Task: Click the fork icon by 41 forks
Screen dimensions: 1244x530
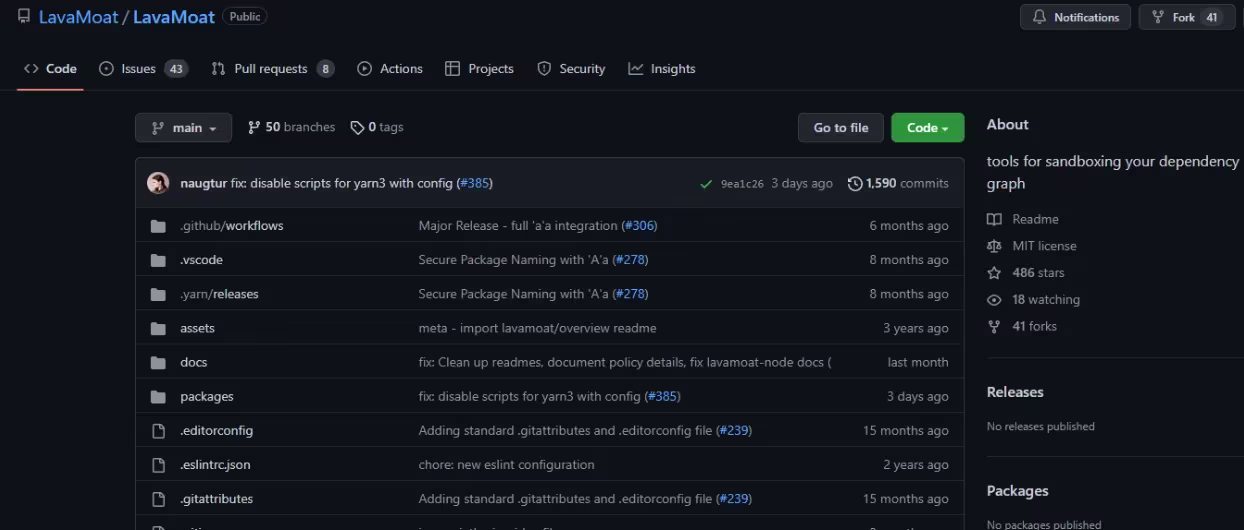Action: pos(994,327)
